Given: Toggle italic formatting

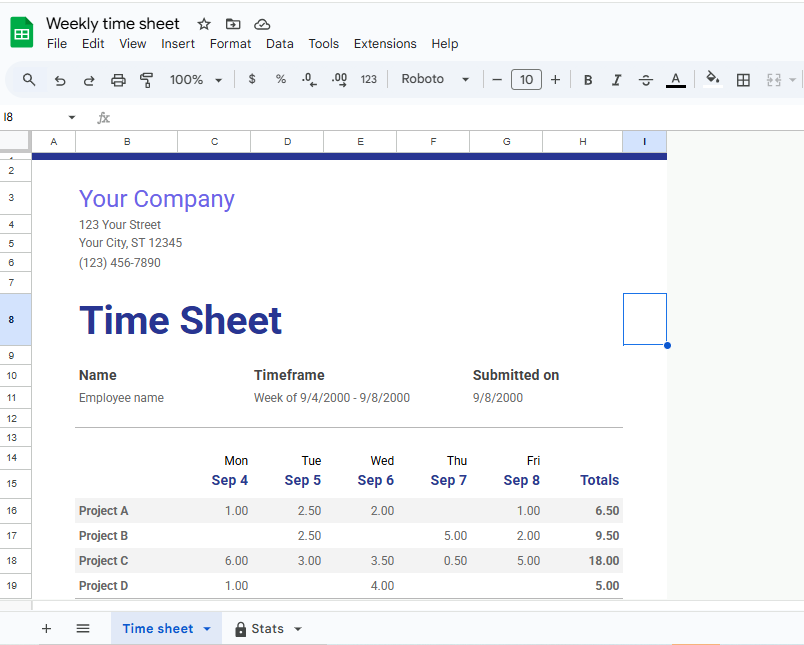Looking at the screenshot, I should coord(617,80).
